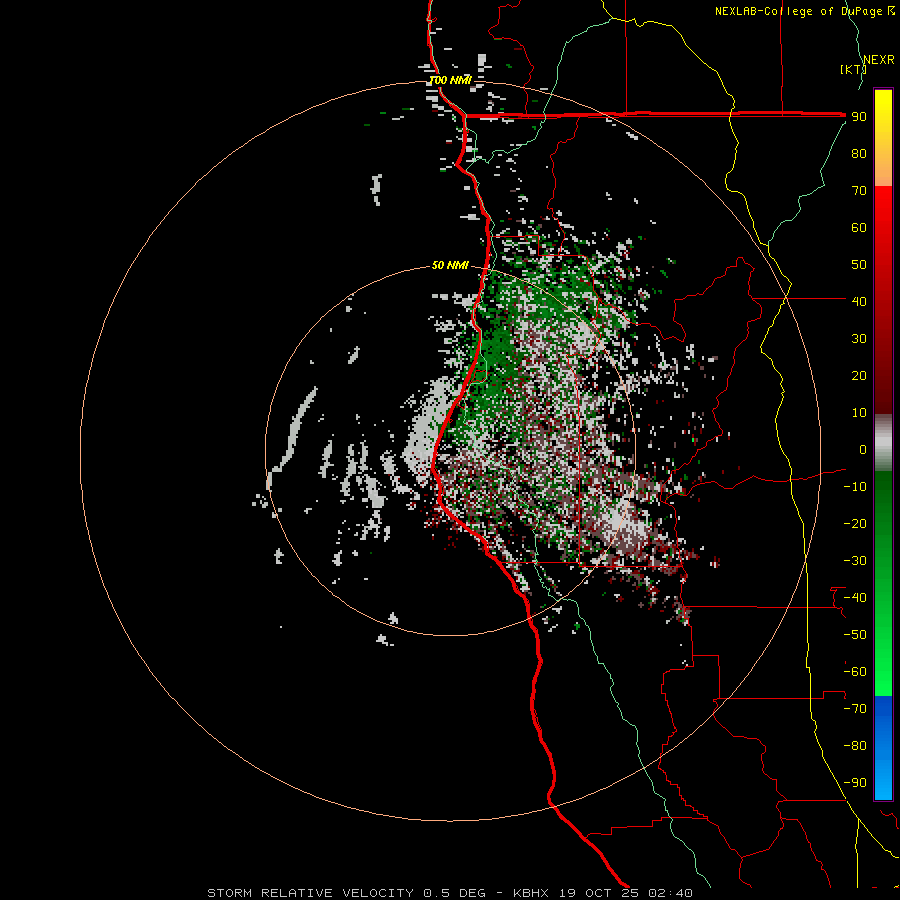Screen dimensions: 900x900
Task: Click the -10 scale label
Action: click(x=855, y=487)
